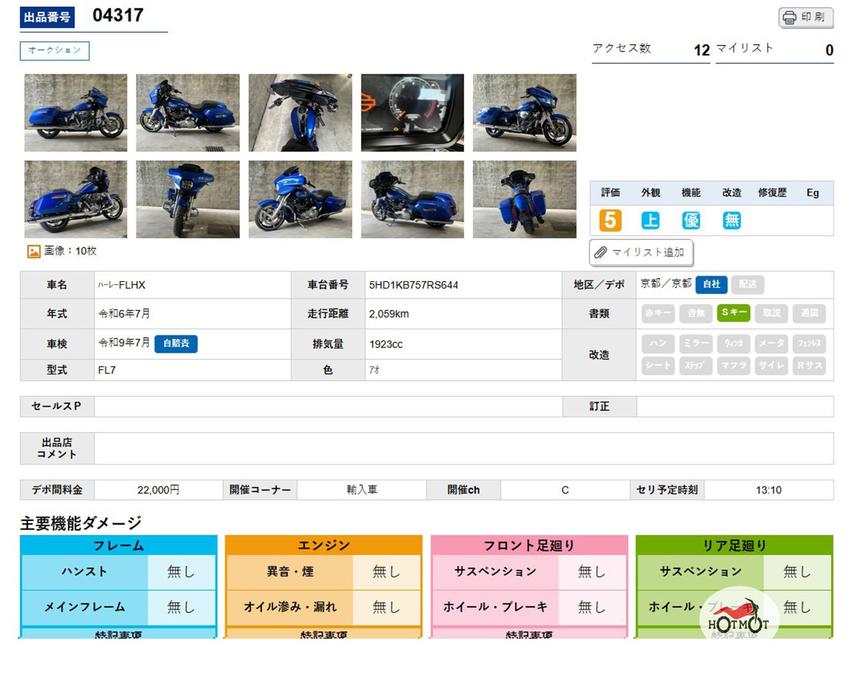Viewport: 860px width, 673px height.
Task: Click the 無 modification grade badge
Action: point(731,221)
